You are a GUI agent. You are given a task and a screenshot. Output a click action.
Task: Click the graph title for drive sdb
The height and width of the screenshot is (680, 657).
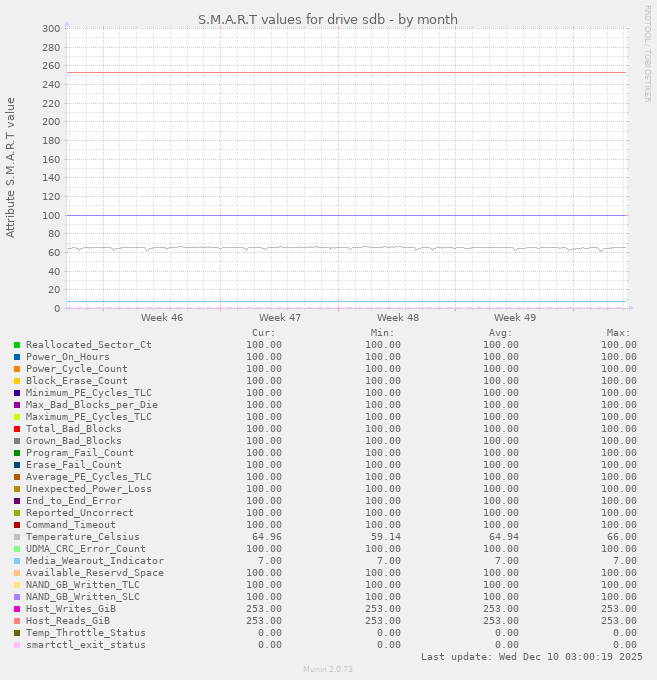pos(328,19)
